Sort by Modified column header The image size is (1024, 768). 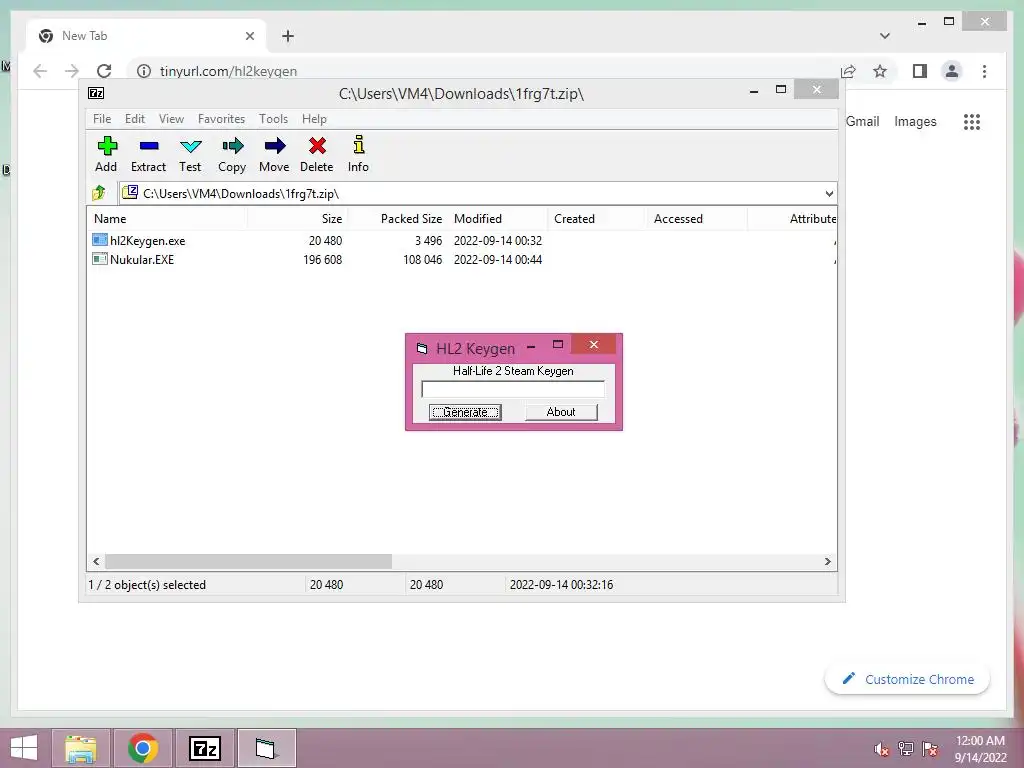click(498, 219)
